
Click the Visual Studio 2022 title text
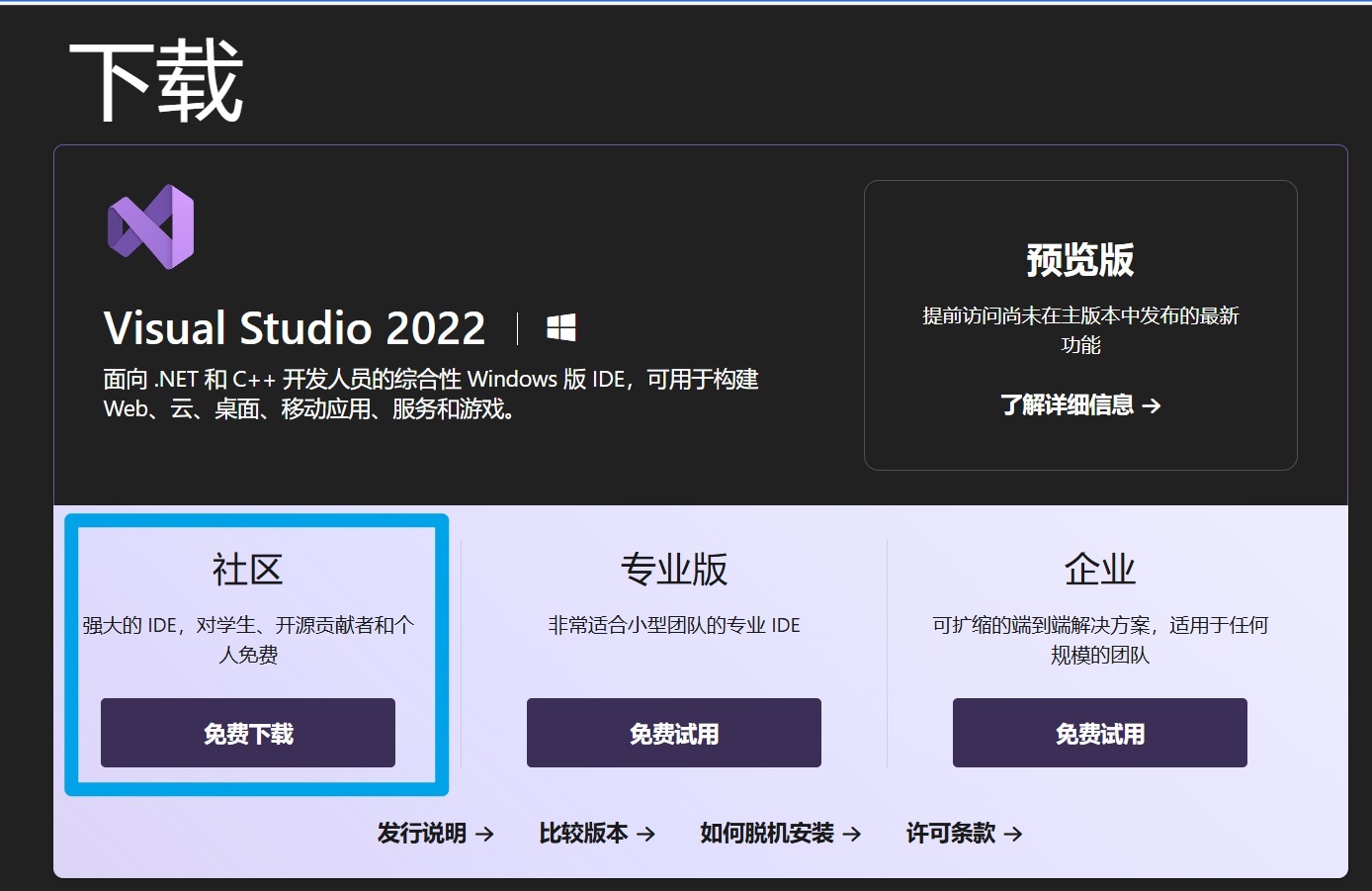(295, 328)
